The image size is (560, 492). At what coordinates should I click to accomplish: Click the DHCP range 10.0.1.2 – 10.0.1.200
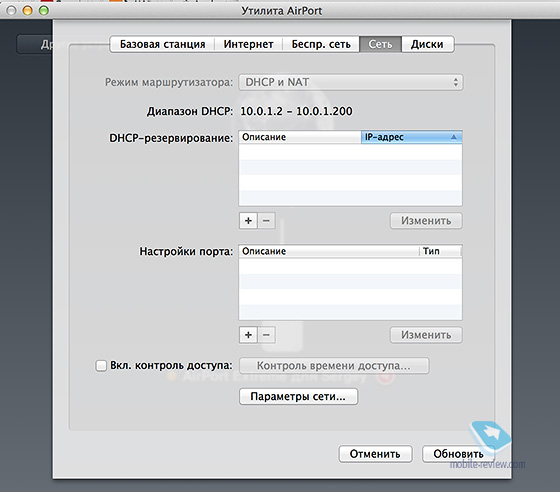click(x=296, y=111)
